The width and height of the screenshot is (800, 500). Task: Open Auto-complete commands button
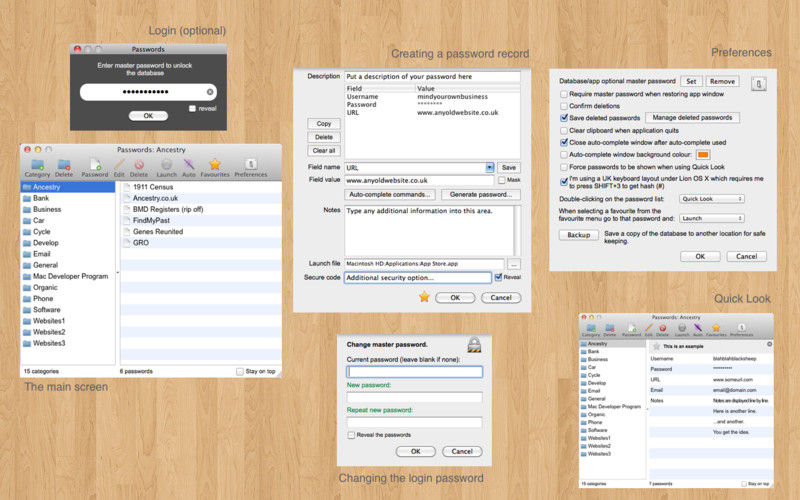click(x=390, y=194)
